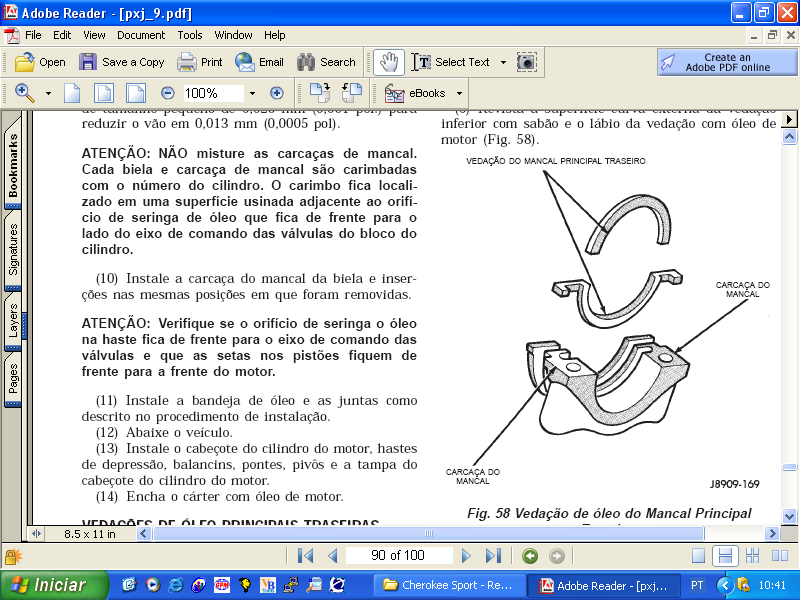This screenshot has height=600, width=800.
Task: Open the Search binoculars tool
Action: click(x=326, y=62)
